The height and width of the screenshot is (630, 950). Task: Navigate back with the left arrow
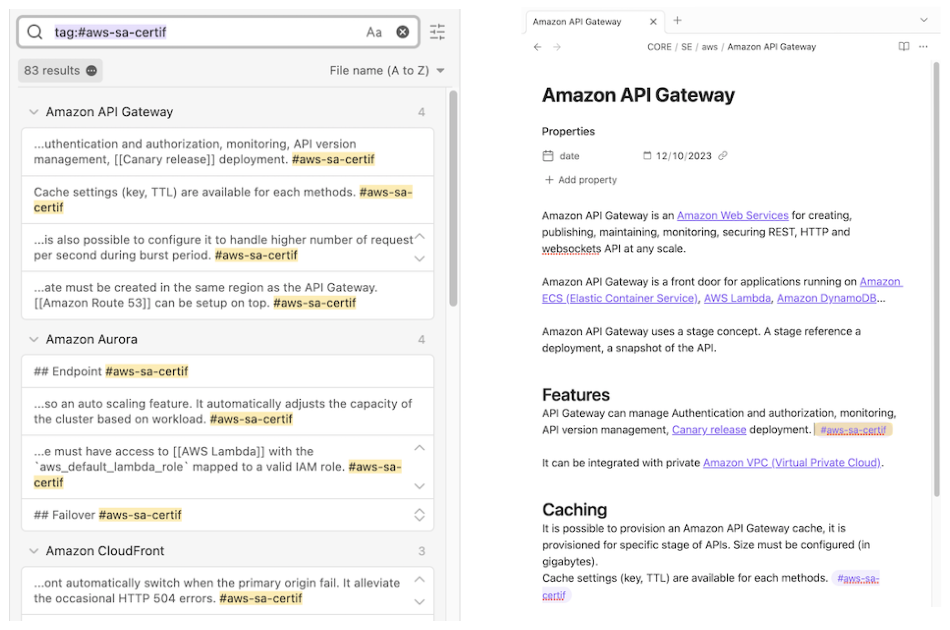click(537, 47)
